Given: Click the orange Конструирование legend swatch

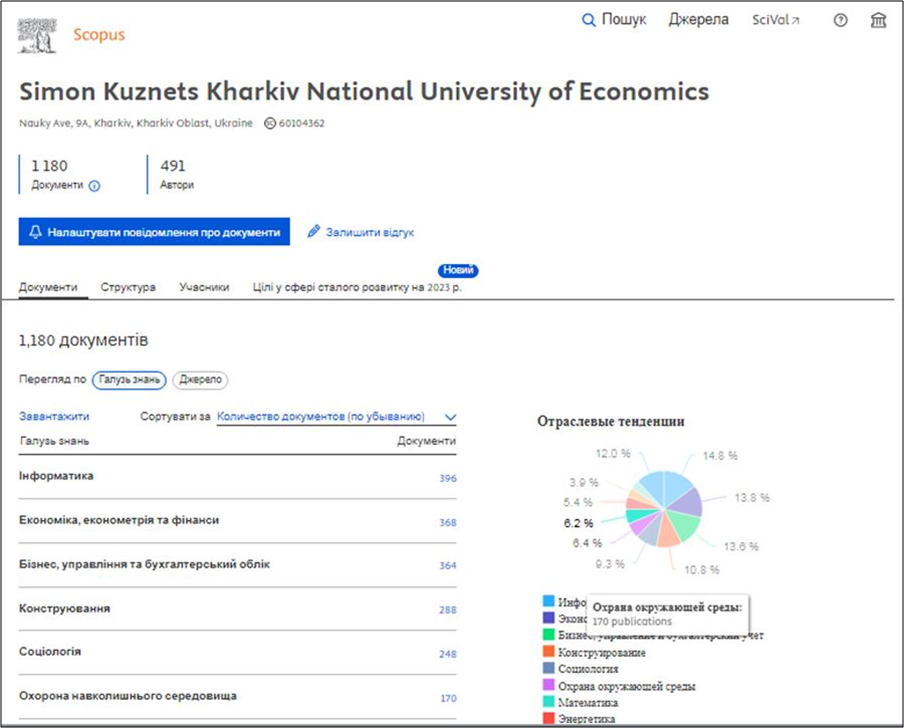Looking at the screenshot, I should [549, 652].
